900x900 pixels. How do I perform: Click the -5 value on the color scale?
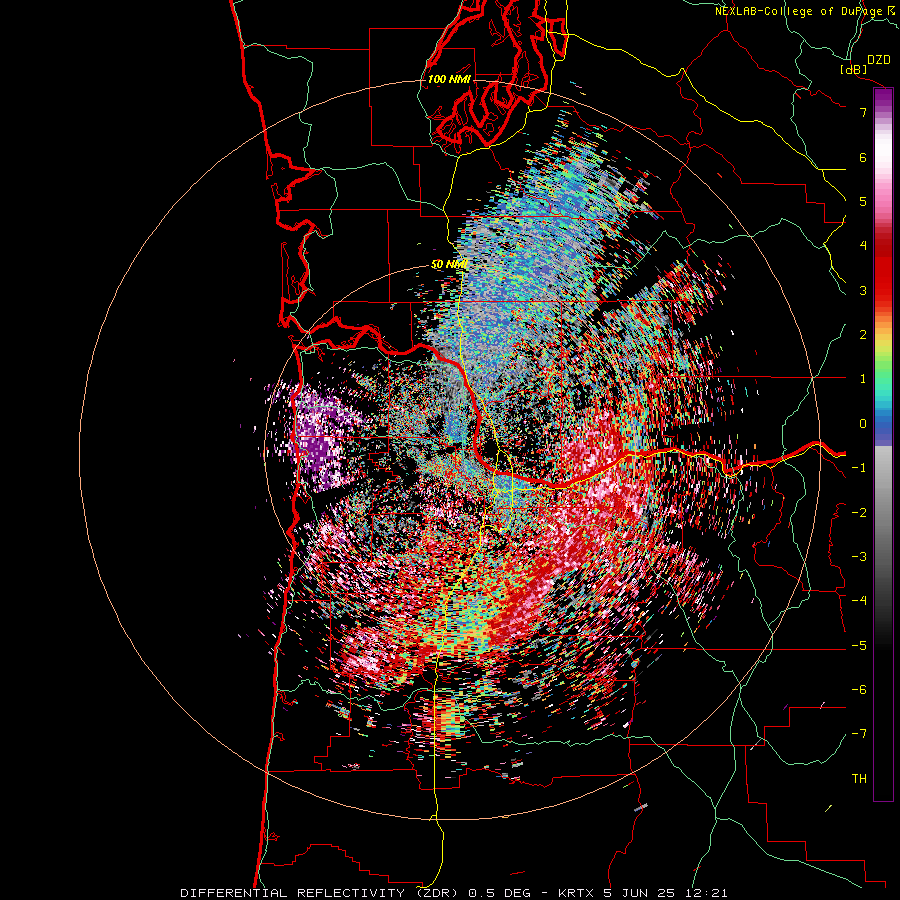[859, 646]
